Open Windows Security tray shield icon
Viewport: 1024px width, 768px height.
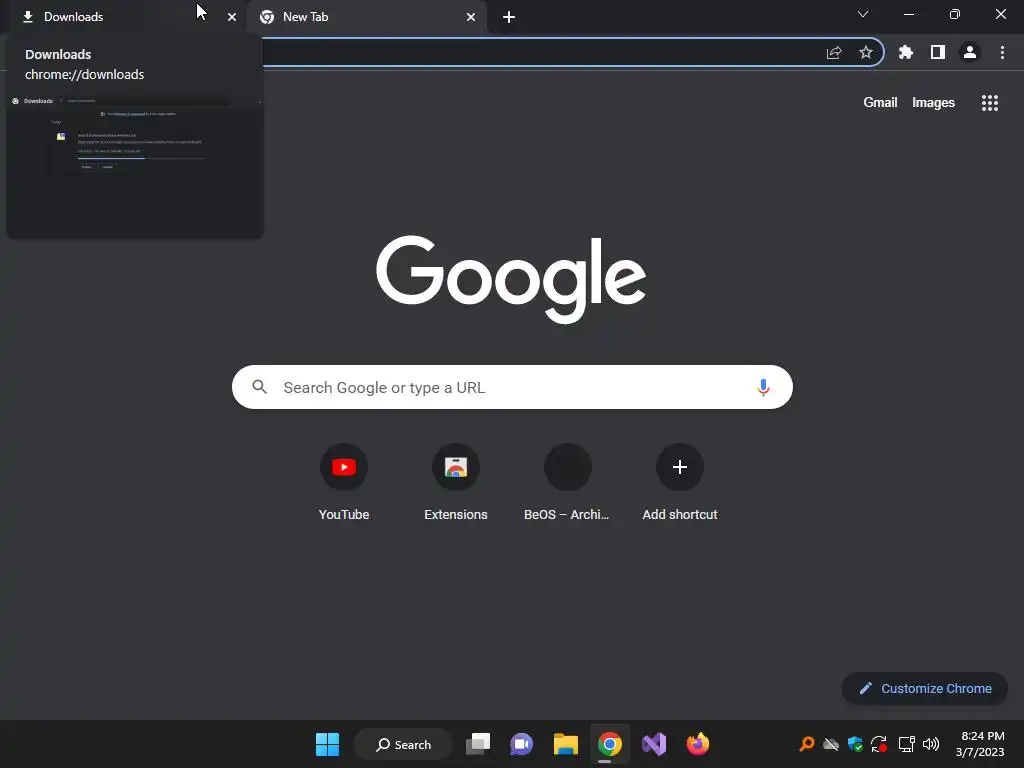tap(855, 744)
